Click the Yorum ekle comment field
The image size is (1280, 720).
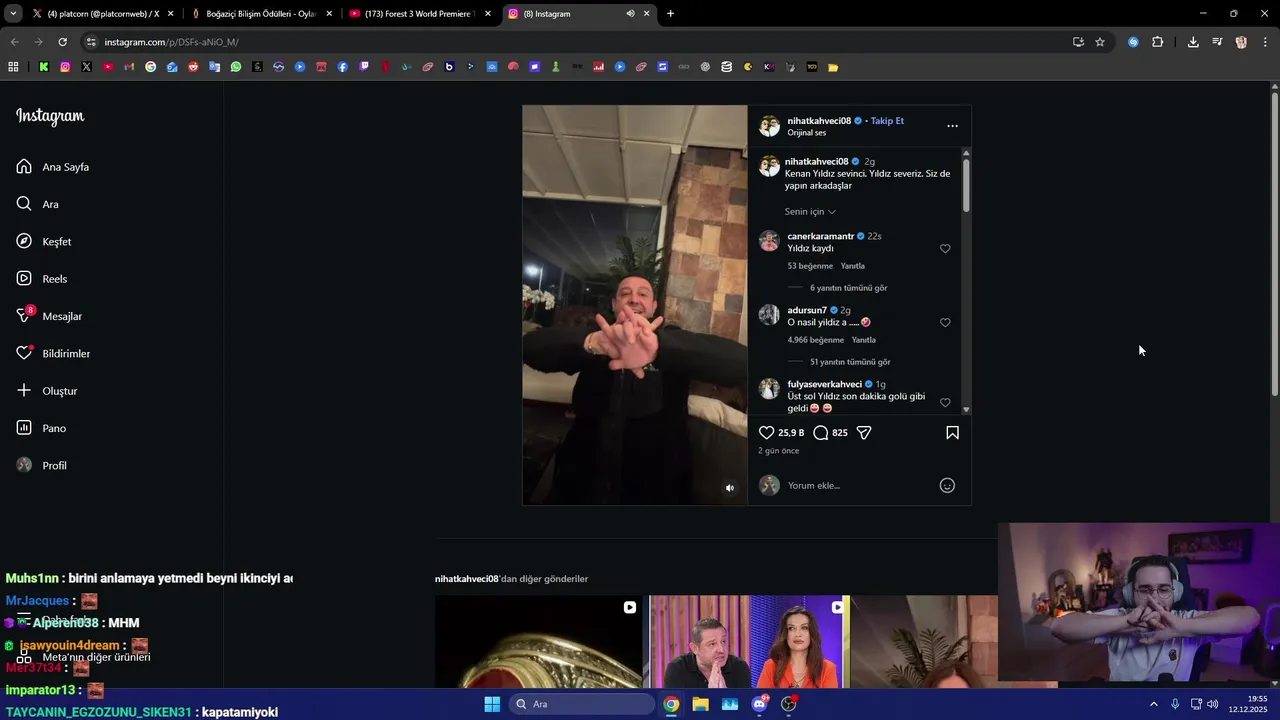coord(860,486)
